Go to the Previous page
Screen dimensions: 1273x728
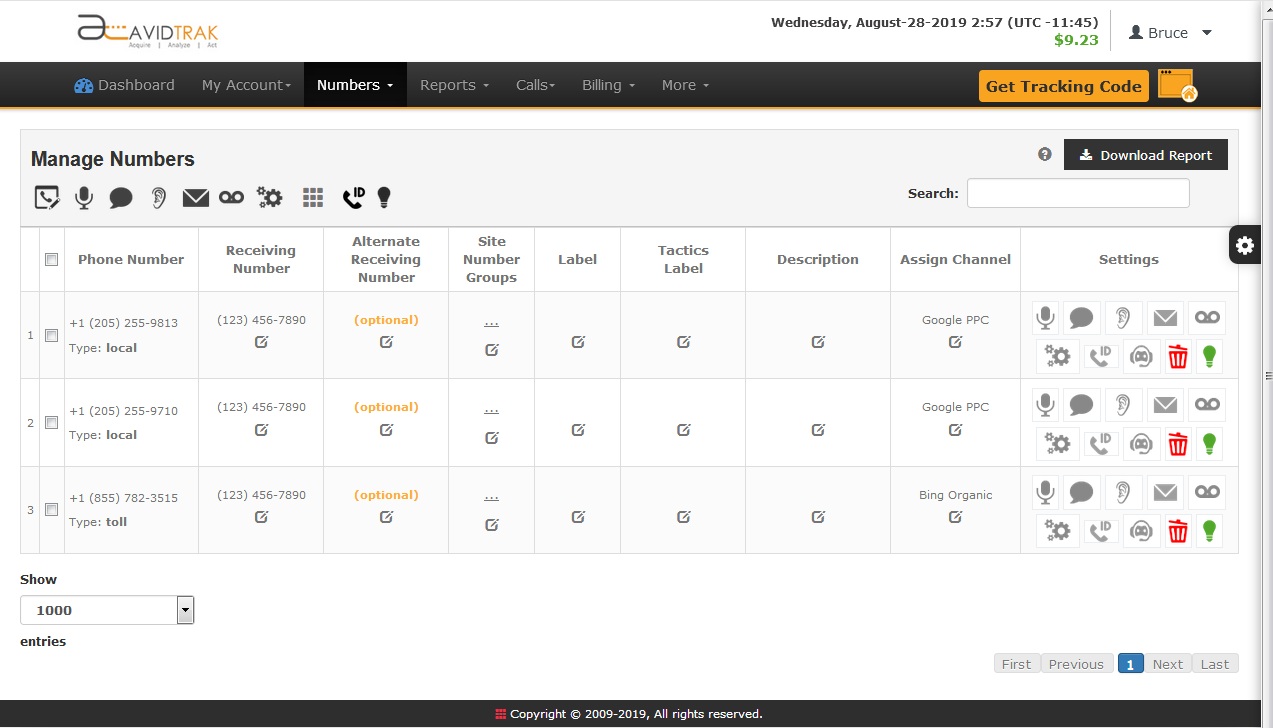(x=1076, y=664)
